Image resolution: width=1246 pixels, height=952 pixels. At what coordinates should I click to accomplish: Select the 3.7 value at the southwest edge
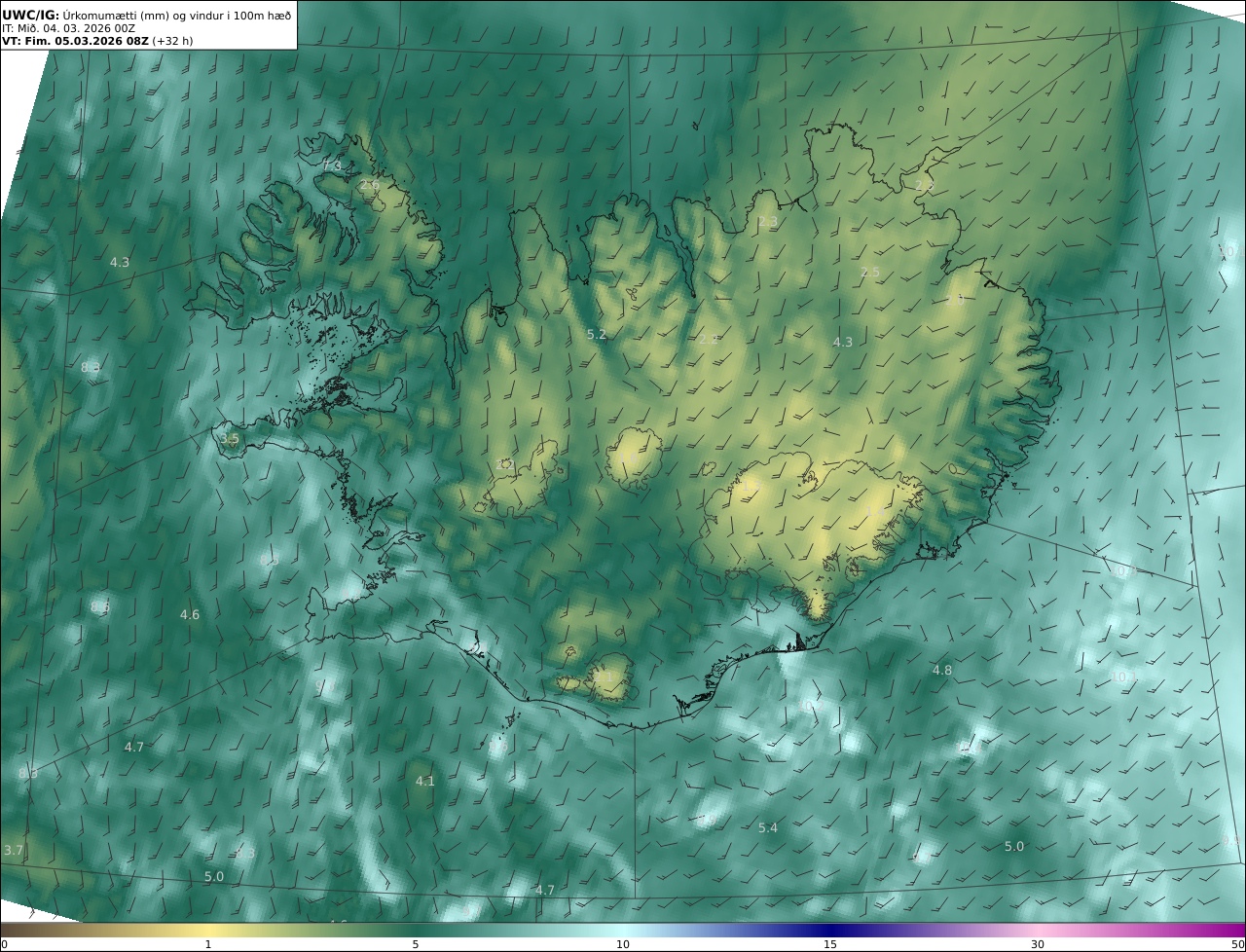[x=13, y=850]
